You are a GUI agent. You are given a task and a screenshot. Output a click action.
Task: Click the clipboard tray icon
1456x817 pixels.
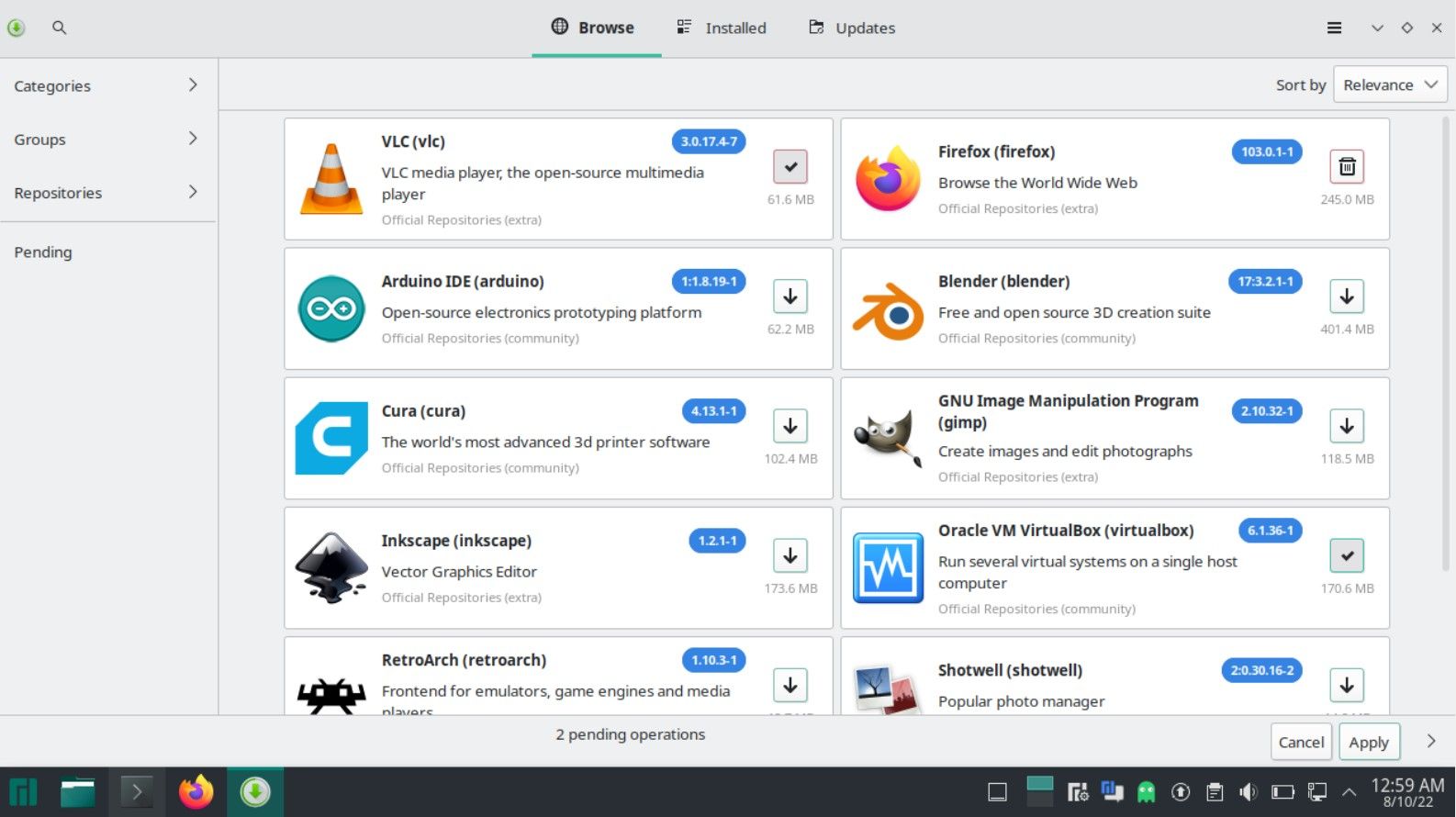pyautogui.click(x=1215, y=792)
